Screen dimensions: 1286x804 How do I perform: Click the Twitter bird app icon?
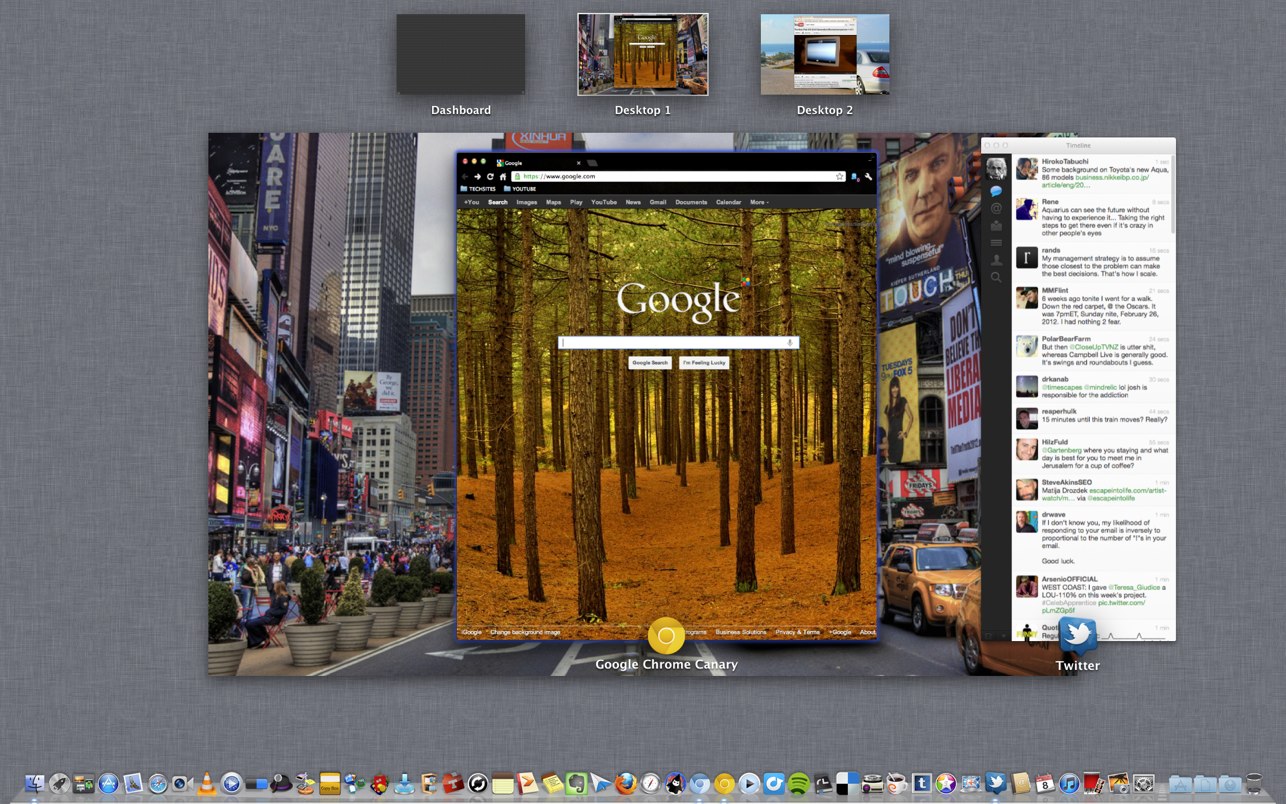pyautogui.click(x=1077, y=636)
